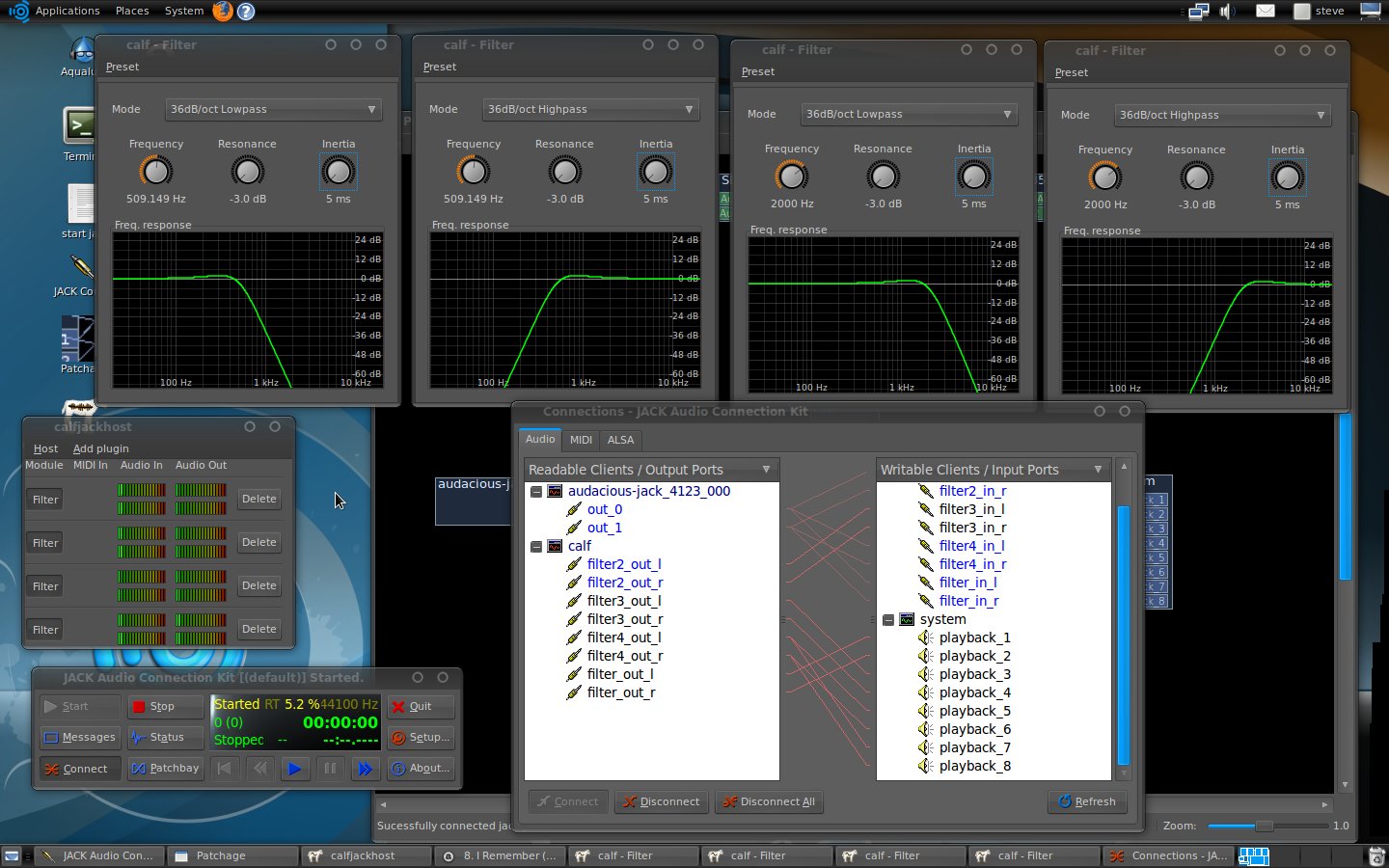Collapse the audacious-jack_4123_000 client tree
1389x868 pixels.
(x=536, y=491)
